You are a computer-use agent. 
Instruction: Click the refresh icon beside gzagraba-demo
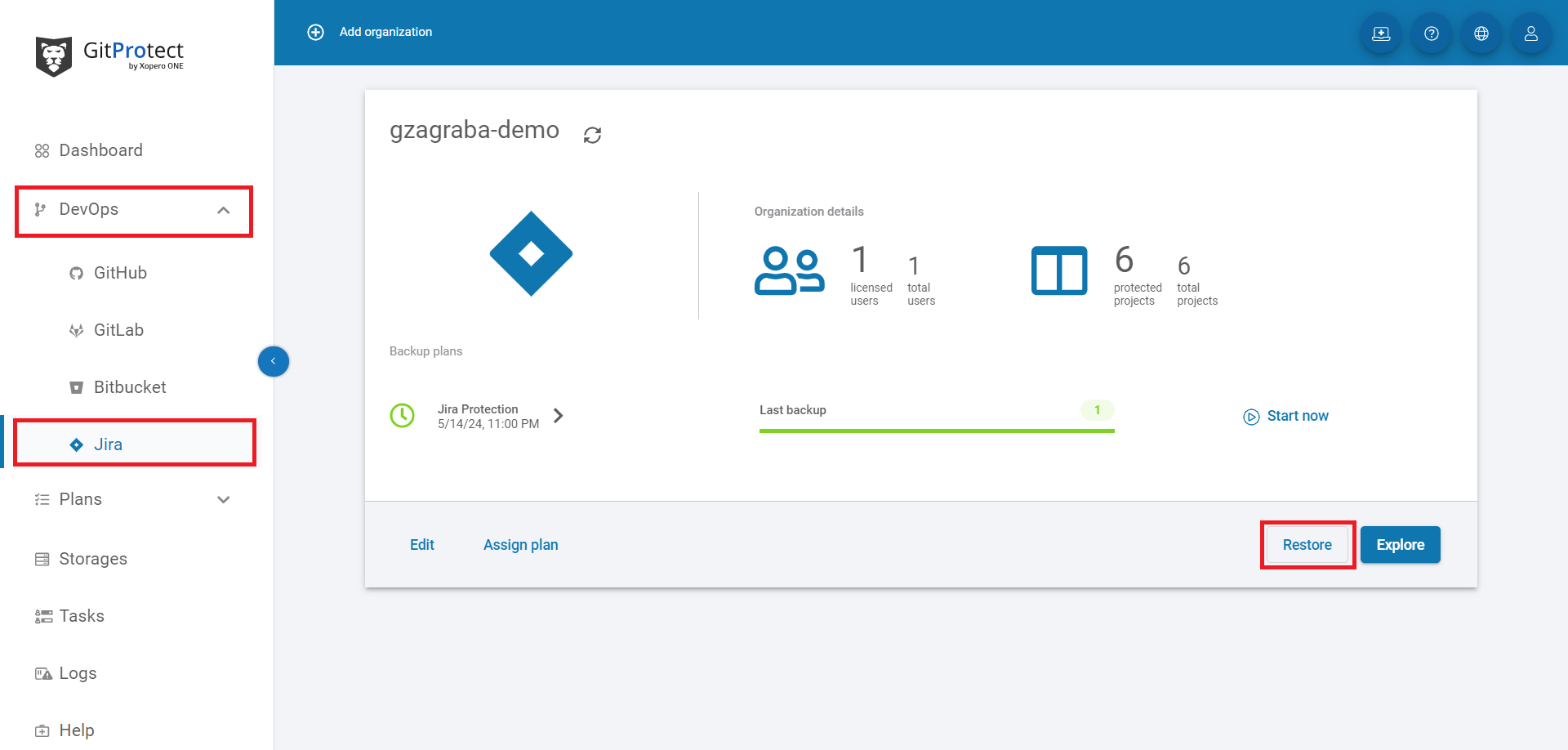pyautogui.click(x=592, y=135)
